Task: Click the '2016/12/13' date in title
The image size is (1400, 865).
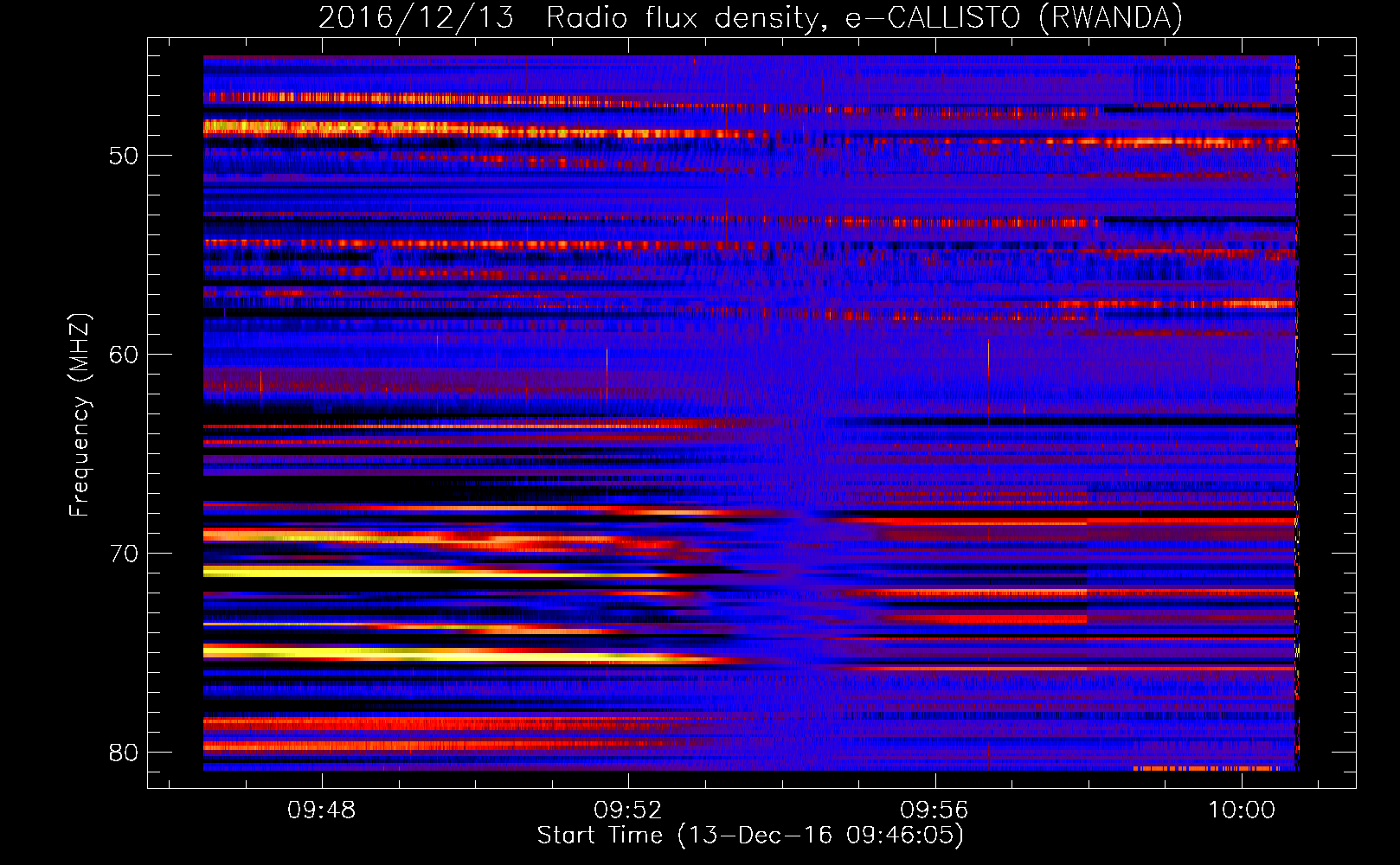Action: click(x=416, y=17)
